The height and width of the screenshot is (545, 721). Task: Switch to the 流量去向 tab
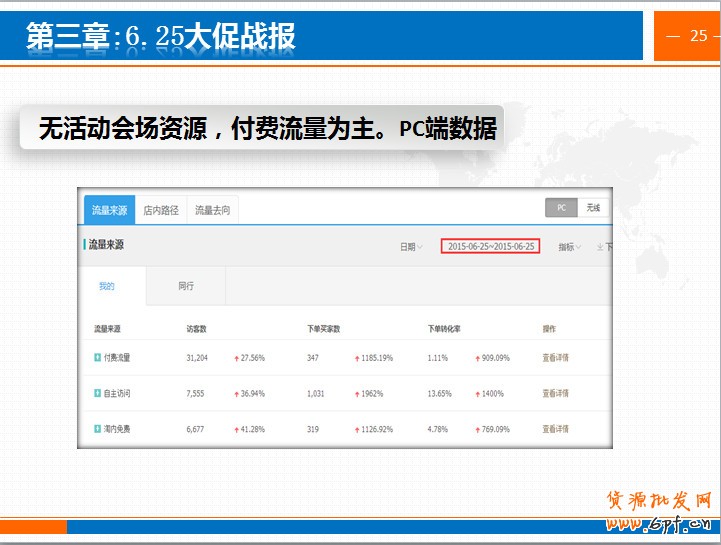tap(212, 210)
